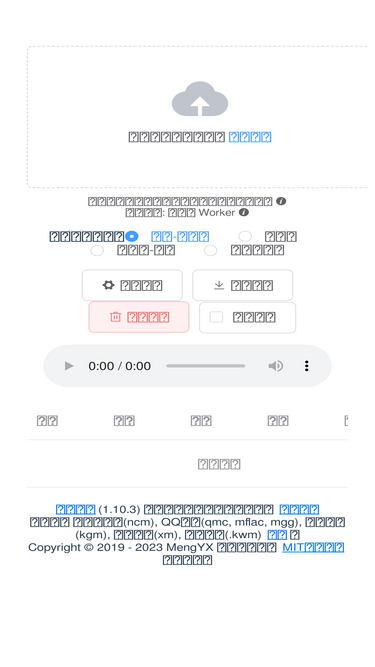
Task: Play audio in the 0:00 player
Action: (69, 366)
